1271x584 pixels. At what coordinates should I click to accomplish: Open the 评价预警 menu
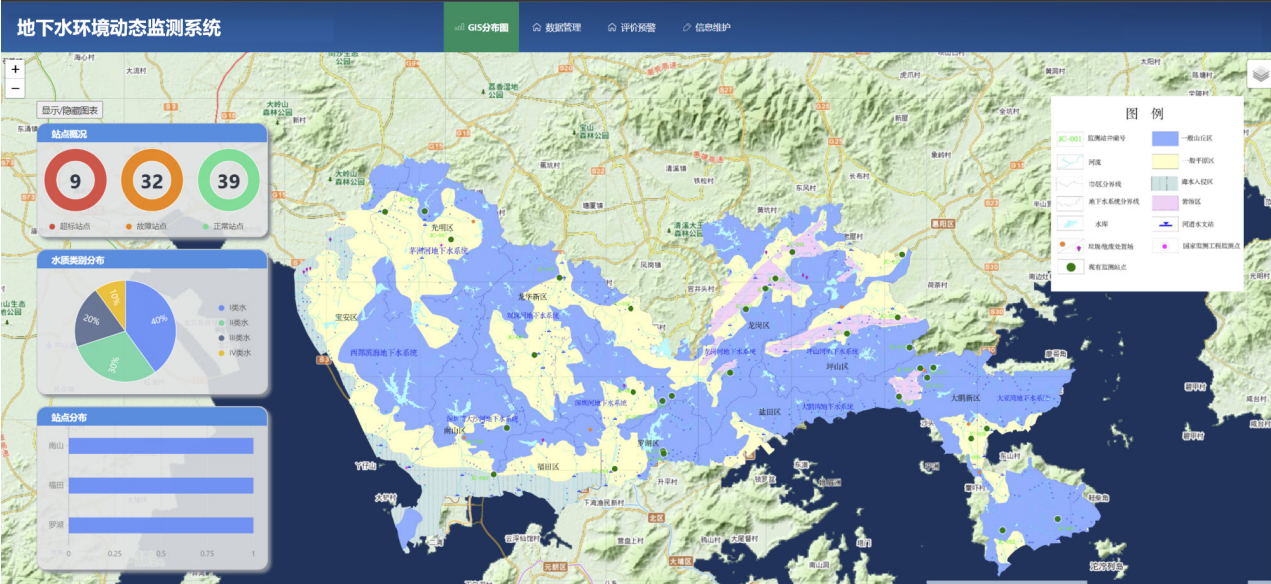(631, 27)
